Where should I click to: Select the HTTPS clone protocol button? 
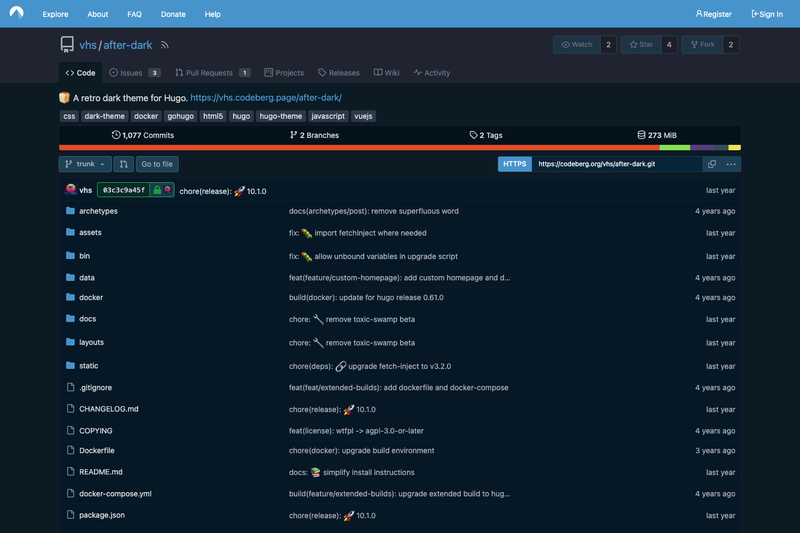pos(514,164)
